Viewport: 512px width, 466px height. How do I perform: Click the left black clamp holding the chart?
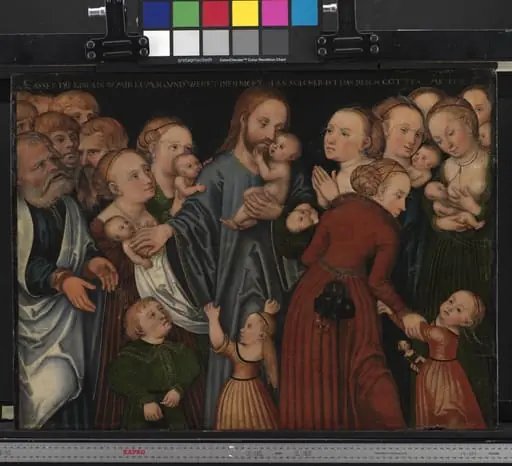click(x=116, y=31)
